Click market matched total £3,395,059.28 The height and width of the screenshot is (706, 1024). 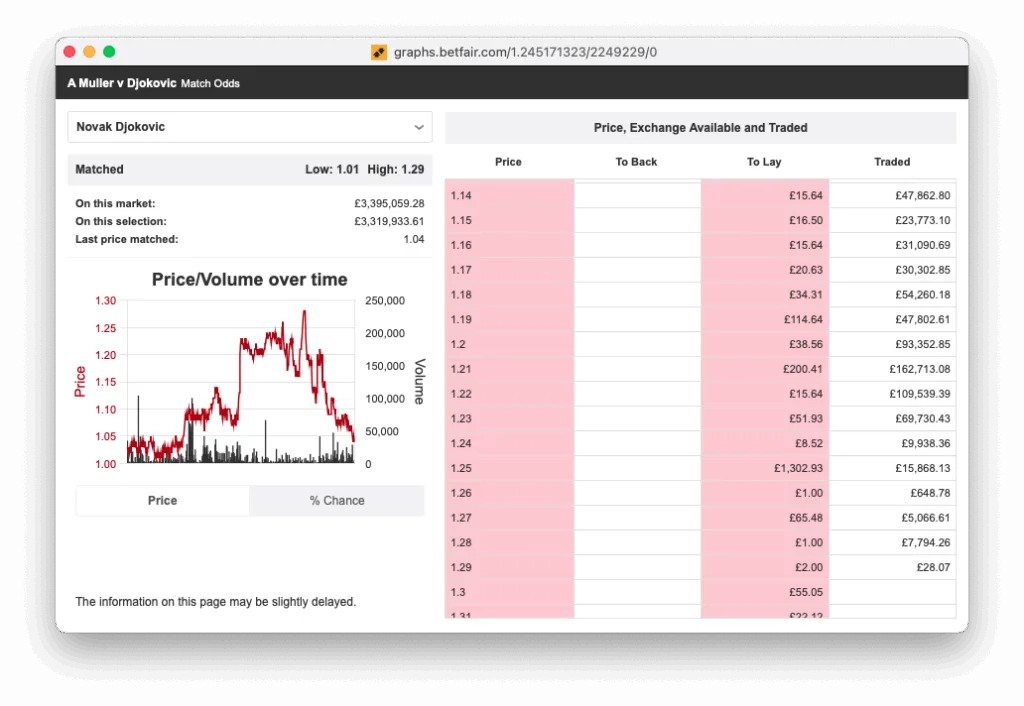(x=389, y=204)
